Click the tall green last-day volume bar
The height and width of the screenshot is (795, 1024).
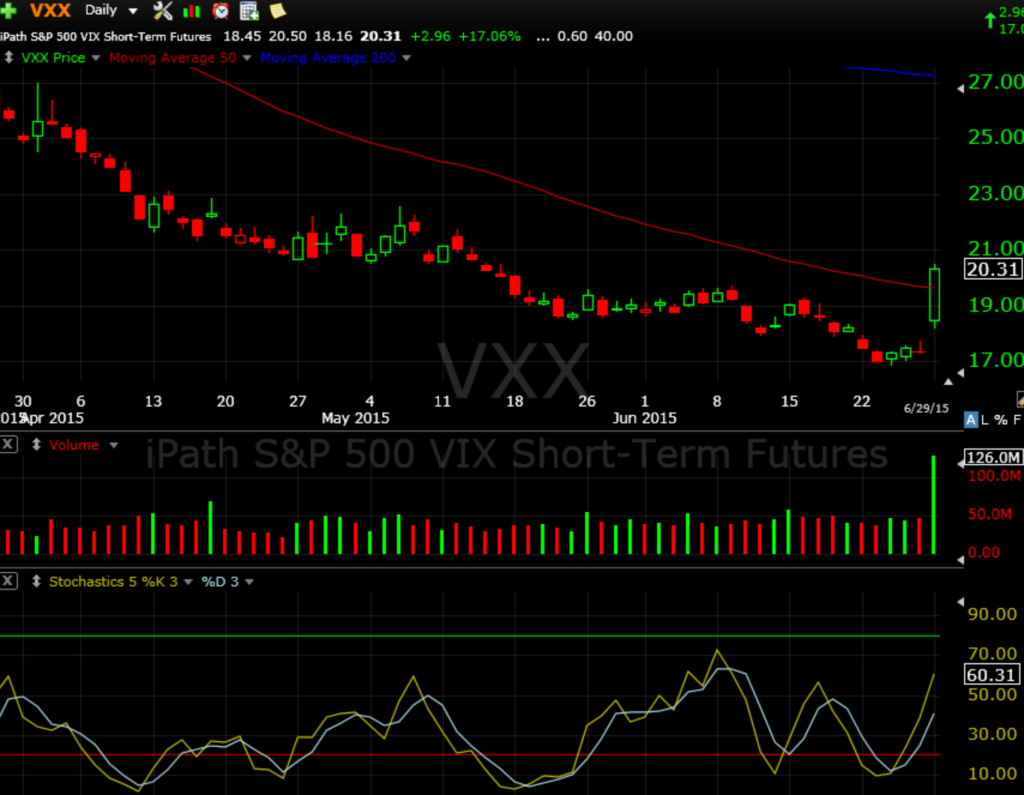point(933,504)
